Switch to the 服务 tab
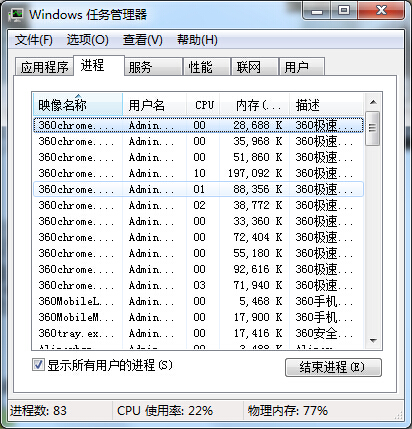The height and width of the screenshot is (429, 412). click(153, 67)
